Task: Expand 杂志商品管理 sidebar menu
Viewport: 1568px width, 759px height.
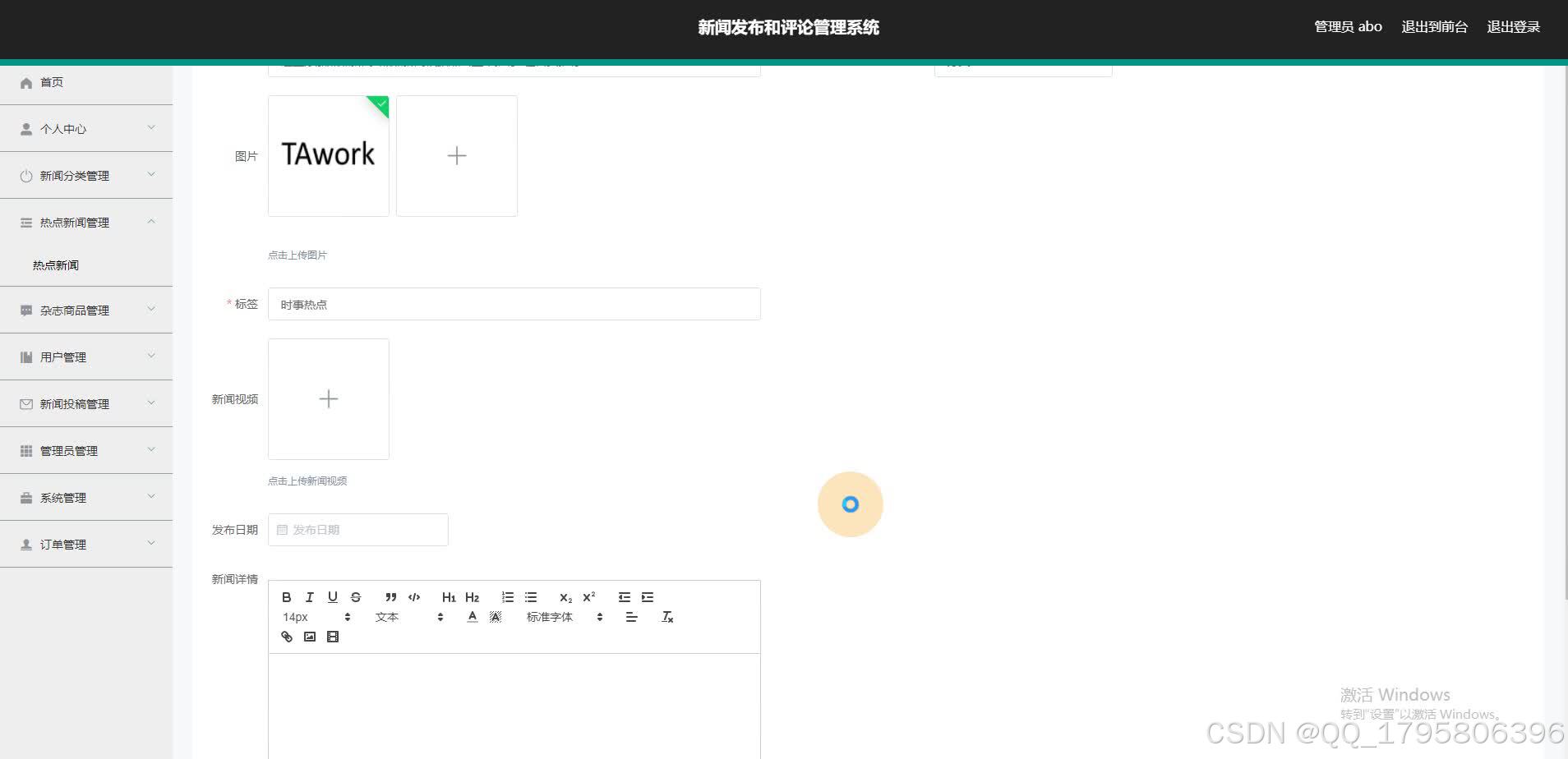Action: click(x=86, y=310)
